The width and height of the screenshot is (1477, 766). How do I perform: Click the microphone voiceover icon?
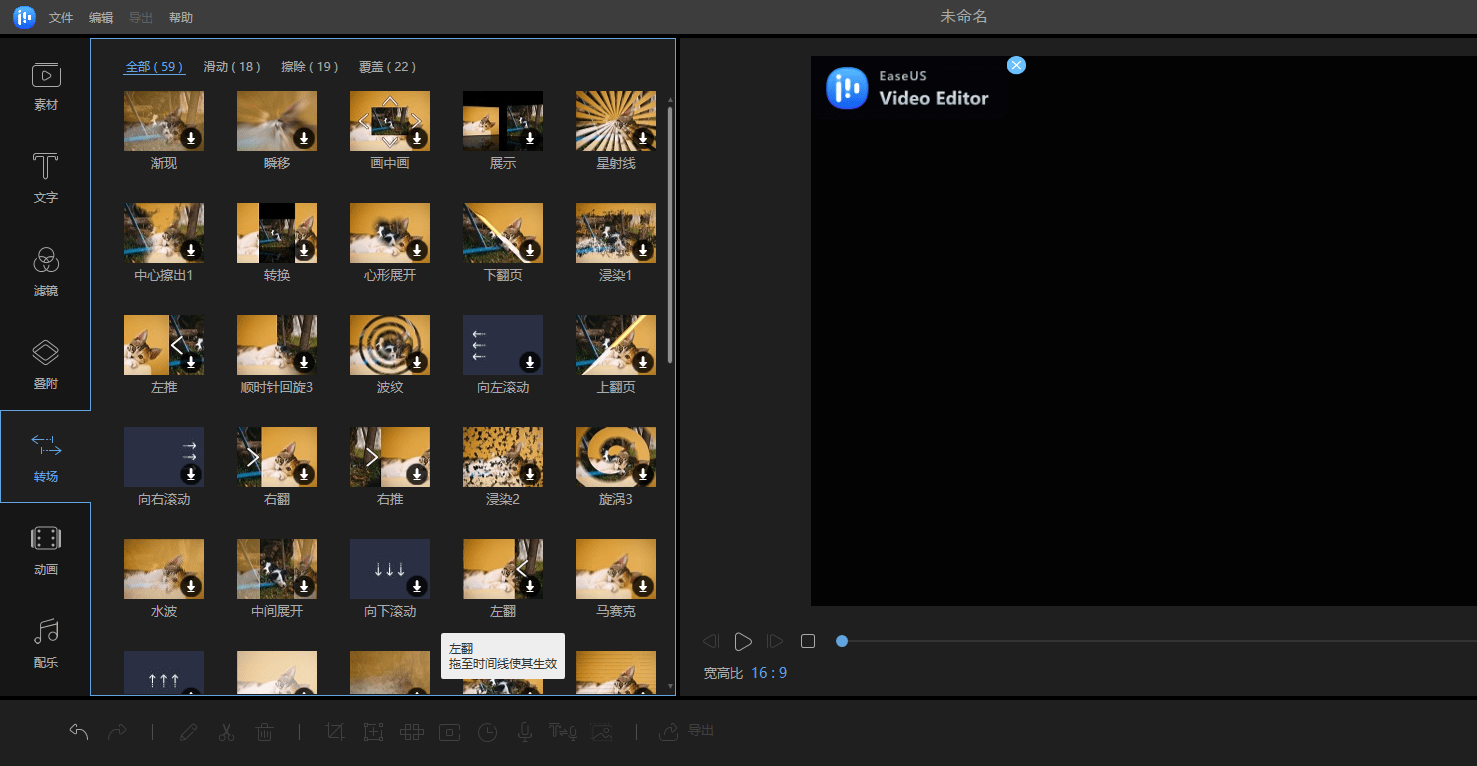coord(524,732)
